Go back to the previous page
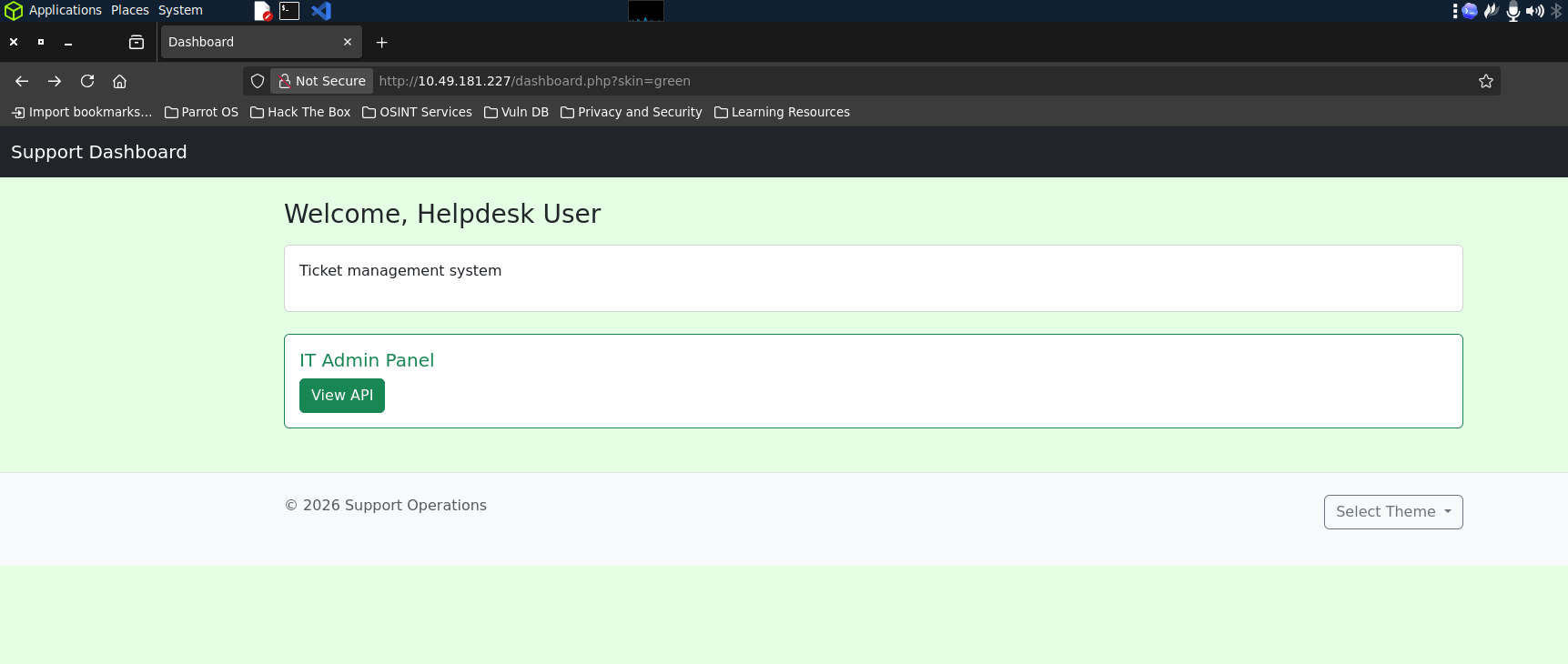Image resolution: width=1568 pixels, height=664 pixels. 22,81
